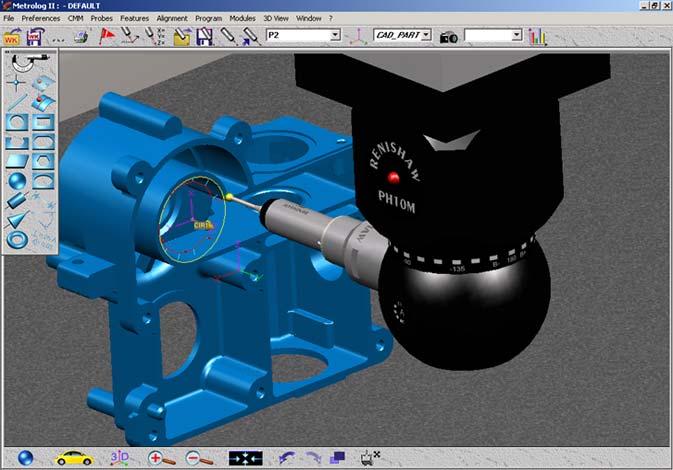Click the three dots toolbar button
The height and width of the screenshot is (470, 673).
[58, 39]
